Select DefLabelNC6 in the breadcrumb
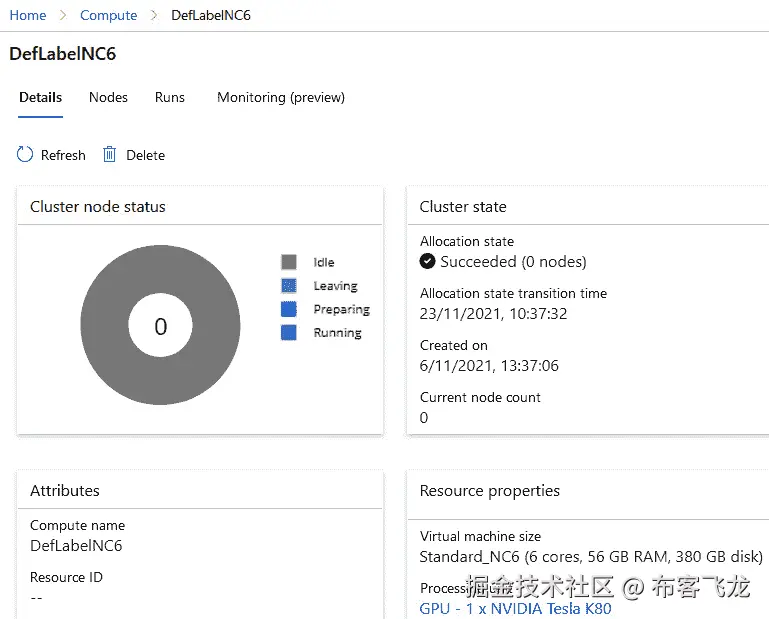The image size is (769, 619). [x=211, y=15]
